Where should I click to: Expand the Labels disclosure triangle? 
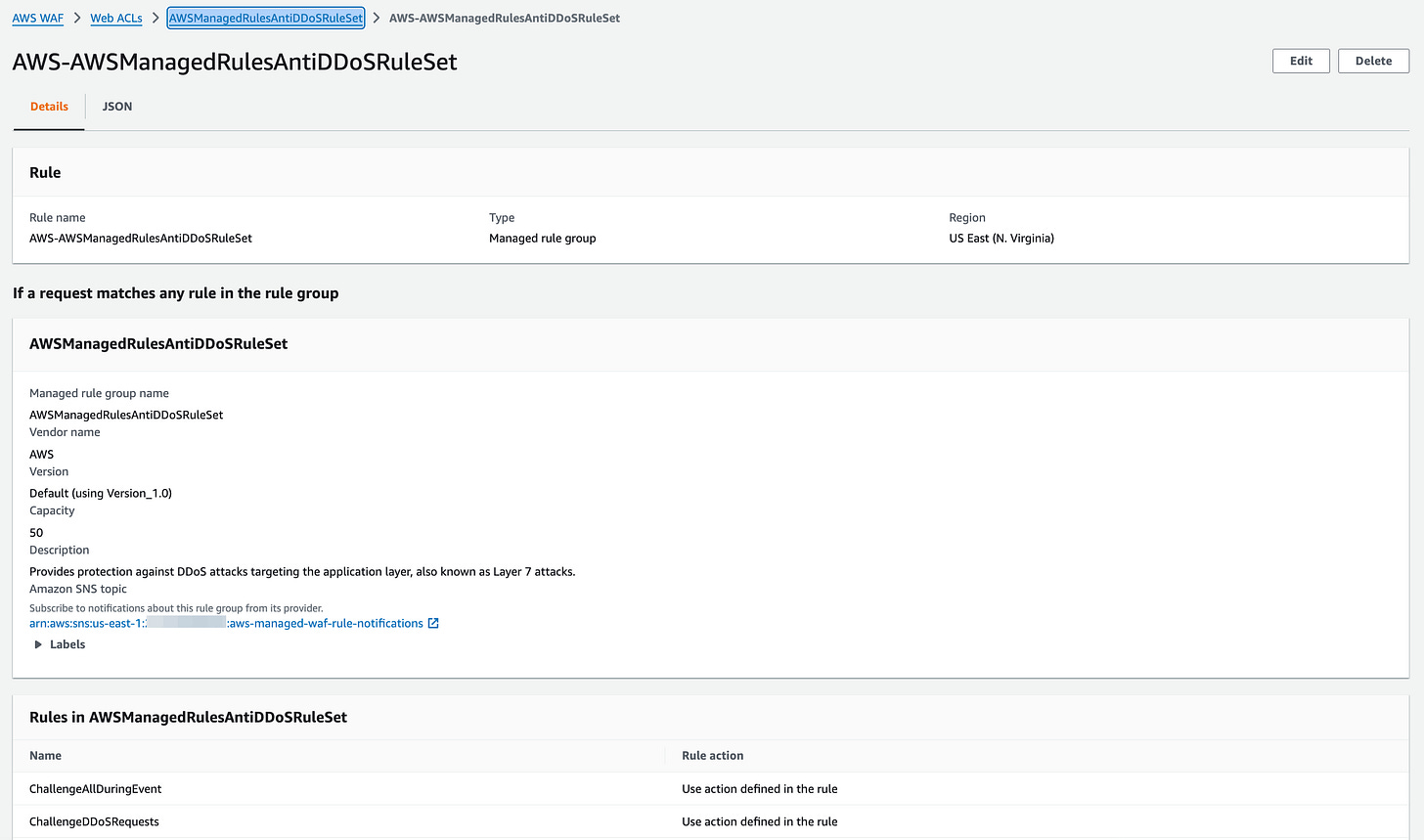pyautogui.click(x=38, y=644)
